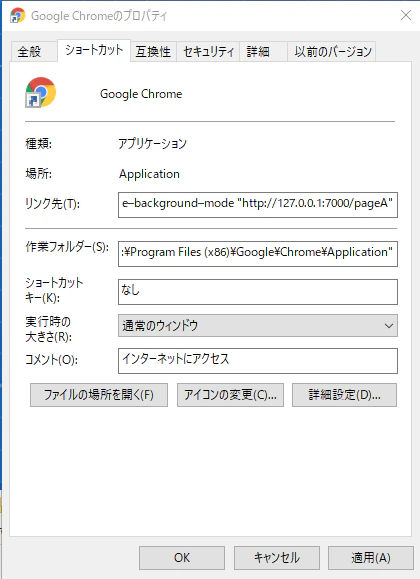This screenshot has height=579, width=420.
Task: Click the dropdown arrow next to 通常のウィンドウ
Action: tap(389, 326)
